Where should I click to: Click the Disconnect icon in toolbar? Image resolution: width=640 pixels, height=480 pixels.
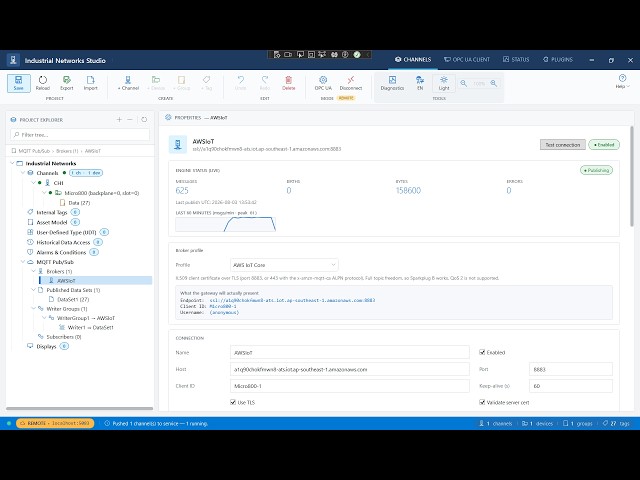pos(351,83)
